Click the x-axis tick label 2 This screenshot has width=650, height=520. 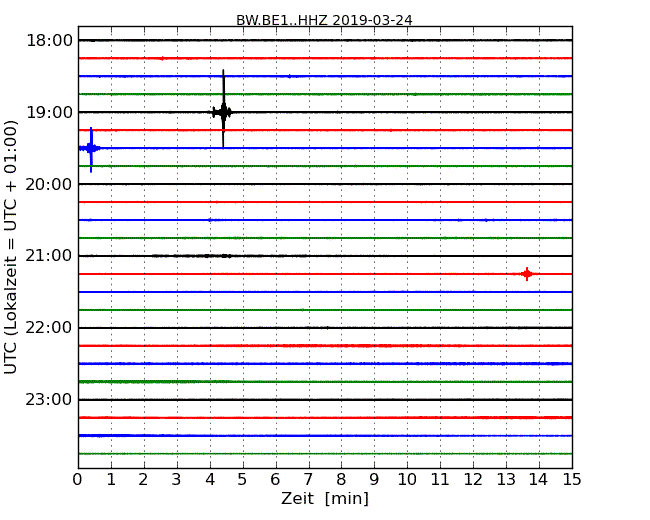pyautogui.click(x=143, y=480)
